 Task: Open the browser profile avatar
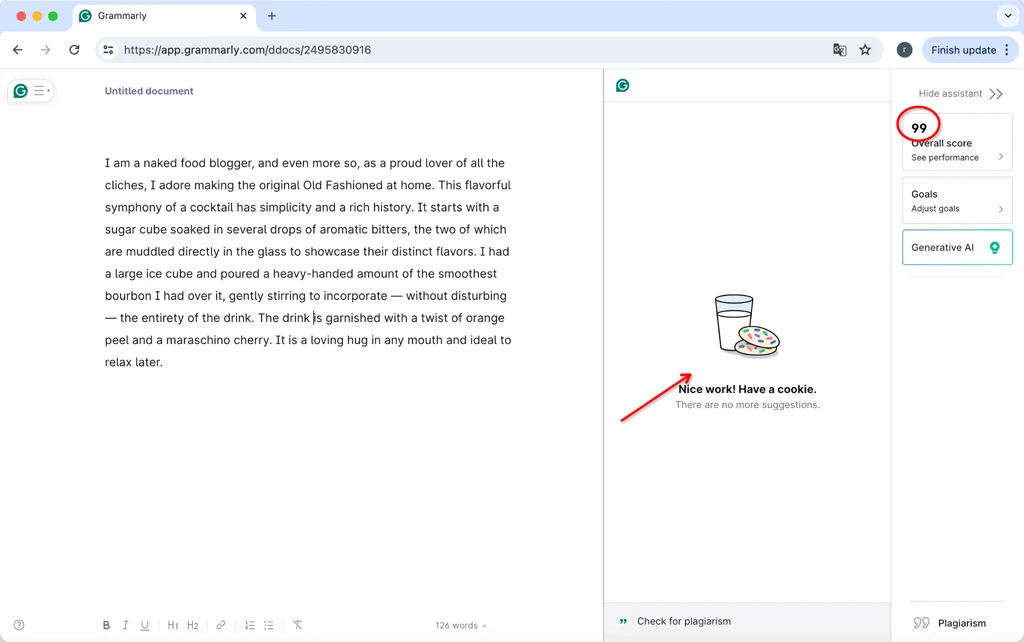pyautogui.click(x=904, y=50)
